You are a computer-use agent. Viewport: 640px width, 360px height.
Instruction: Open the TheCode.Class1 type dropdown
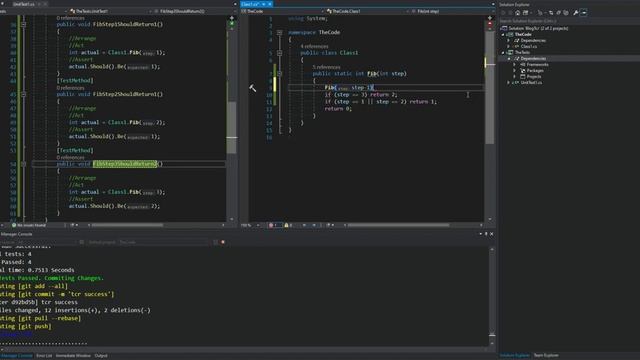click(x=367, y=11)
